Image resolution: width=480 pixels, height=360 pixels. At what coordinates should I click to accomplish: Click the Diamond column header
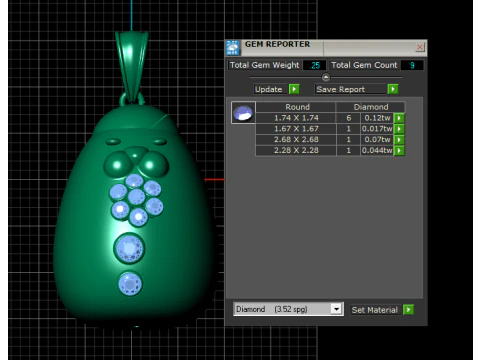tap(371, 107)
